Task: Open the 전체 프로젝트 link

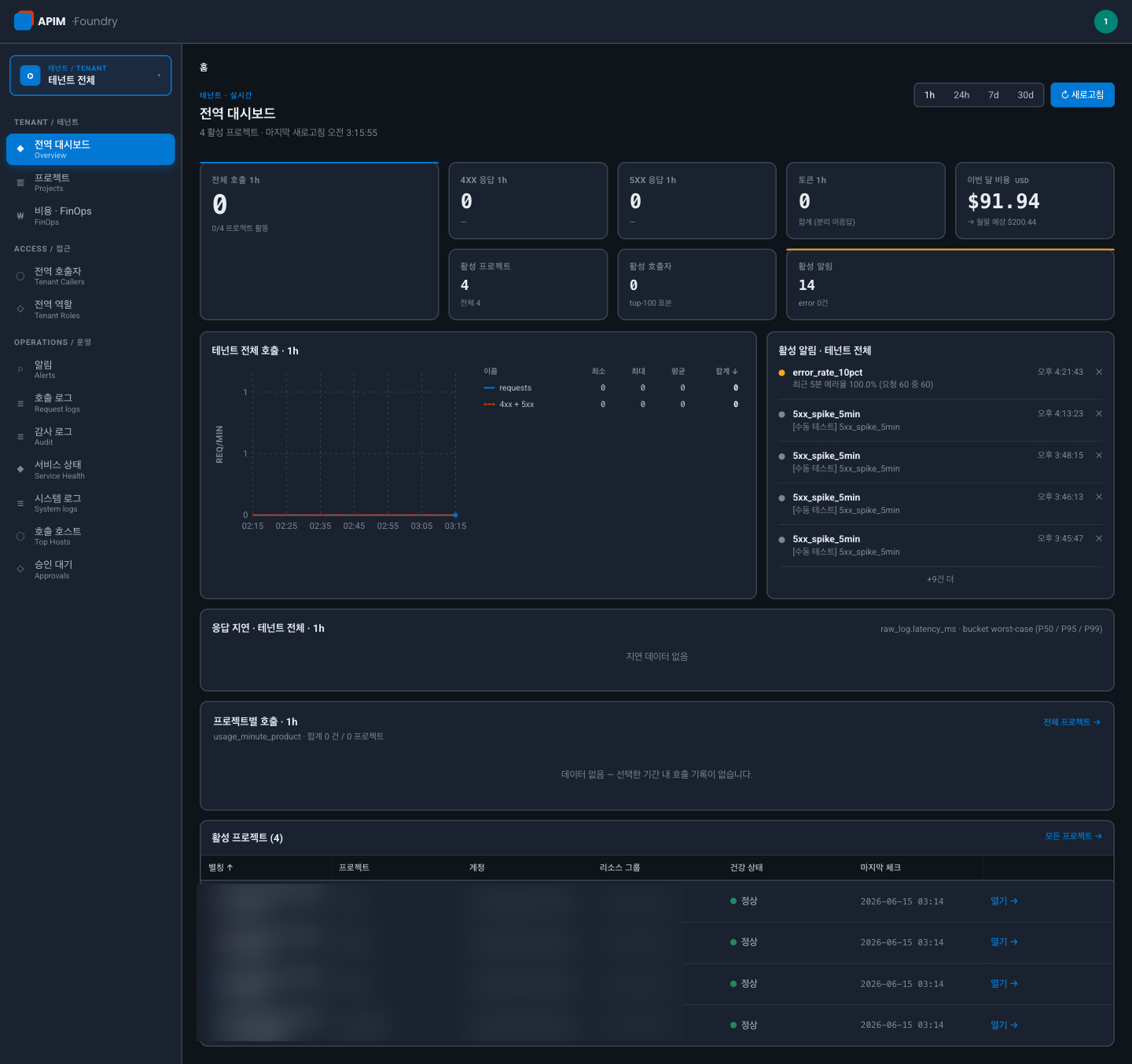Action: 1071,722
